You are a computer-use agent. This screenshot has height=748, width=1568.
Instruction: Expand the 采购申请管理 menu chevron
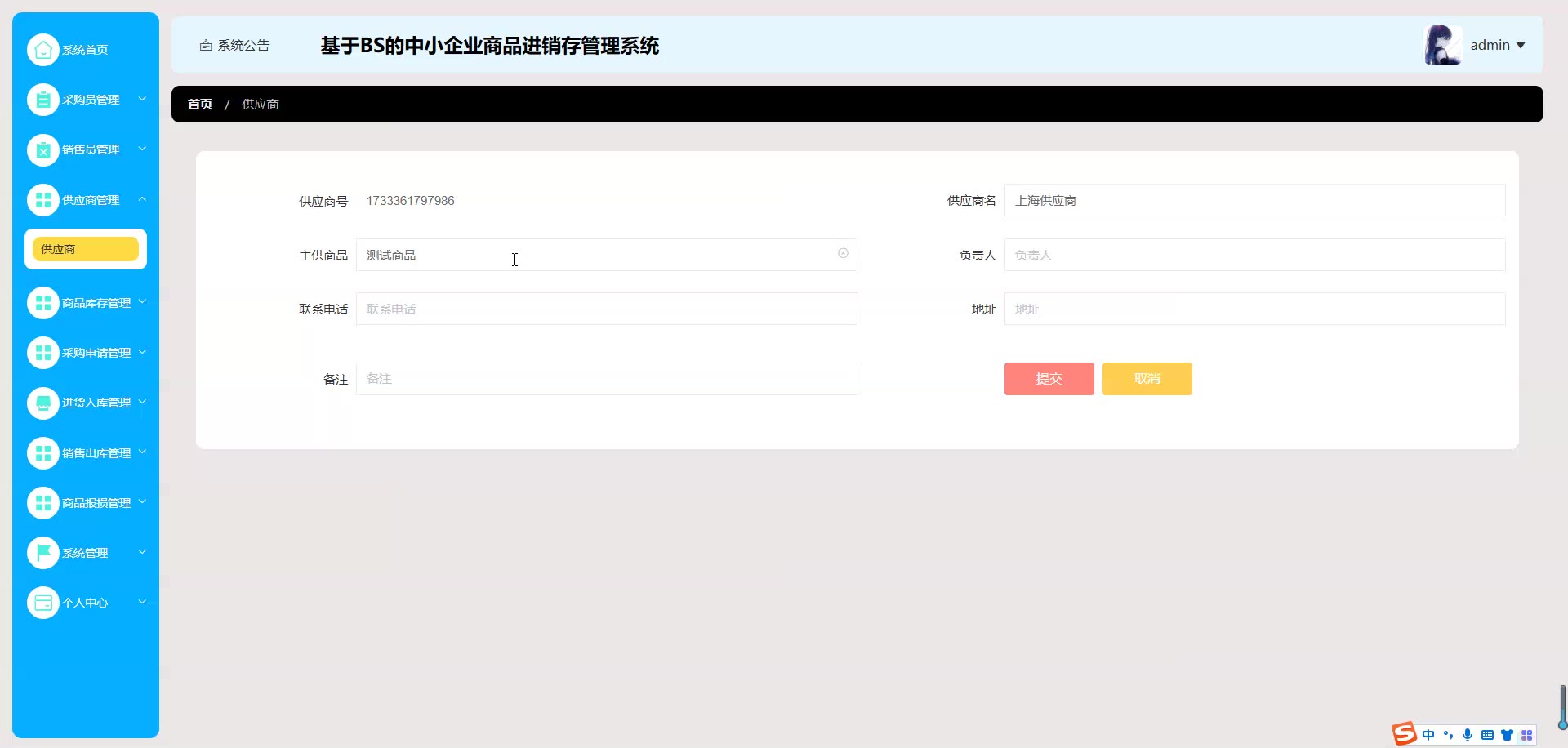pos(142,352)
